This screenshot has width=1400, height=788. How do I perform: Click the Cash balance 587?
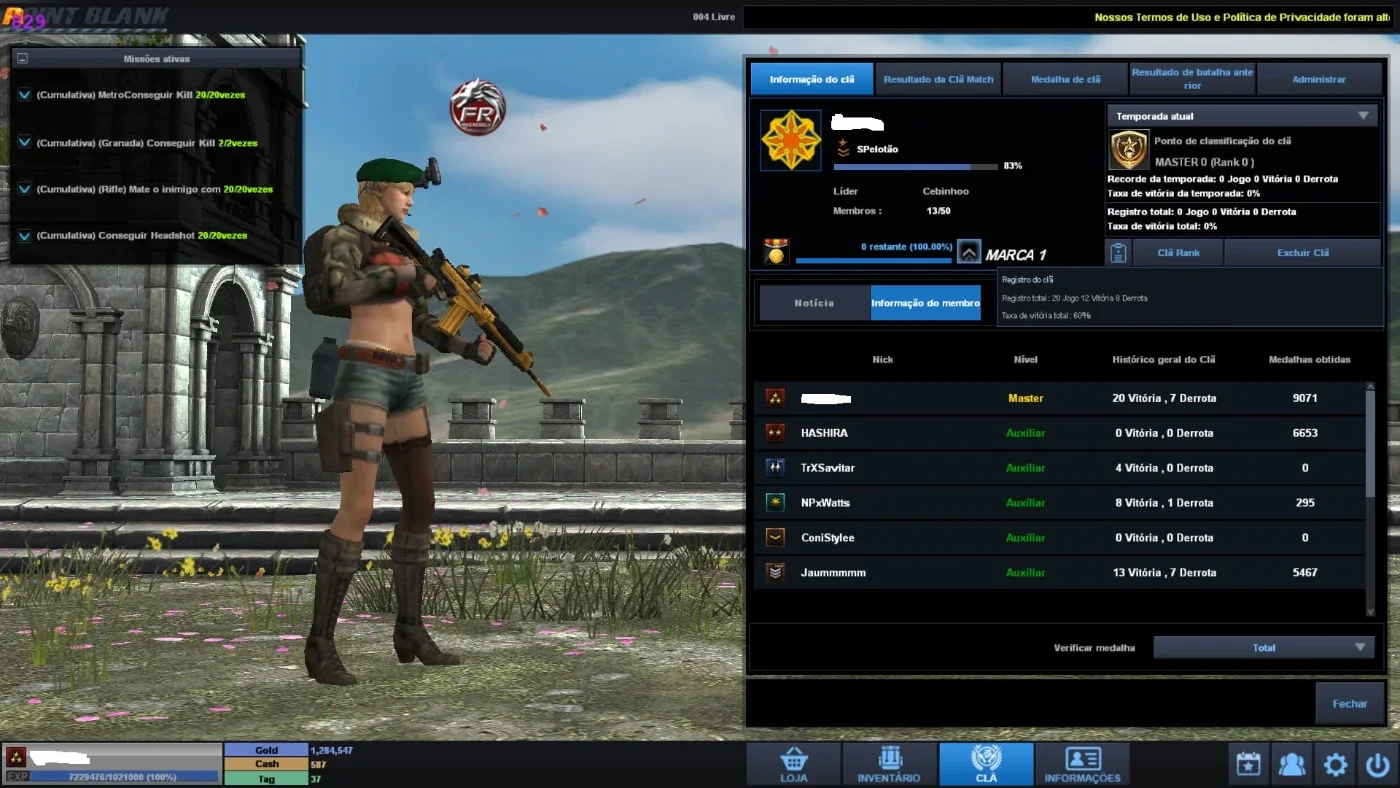[x=319, y=764]
